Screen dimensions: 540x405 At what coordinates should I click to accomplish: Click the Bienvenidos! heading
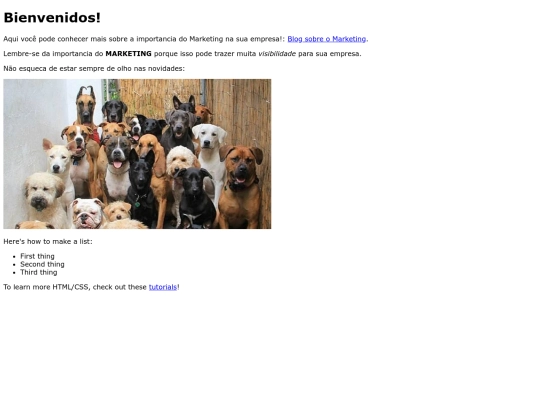[52, 18]
